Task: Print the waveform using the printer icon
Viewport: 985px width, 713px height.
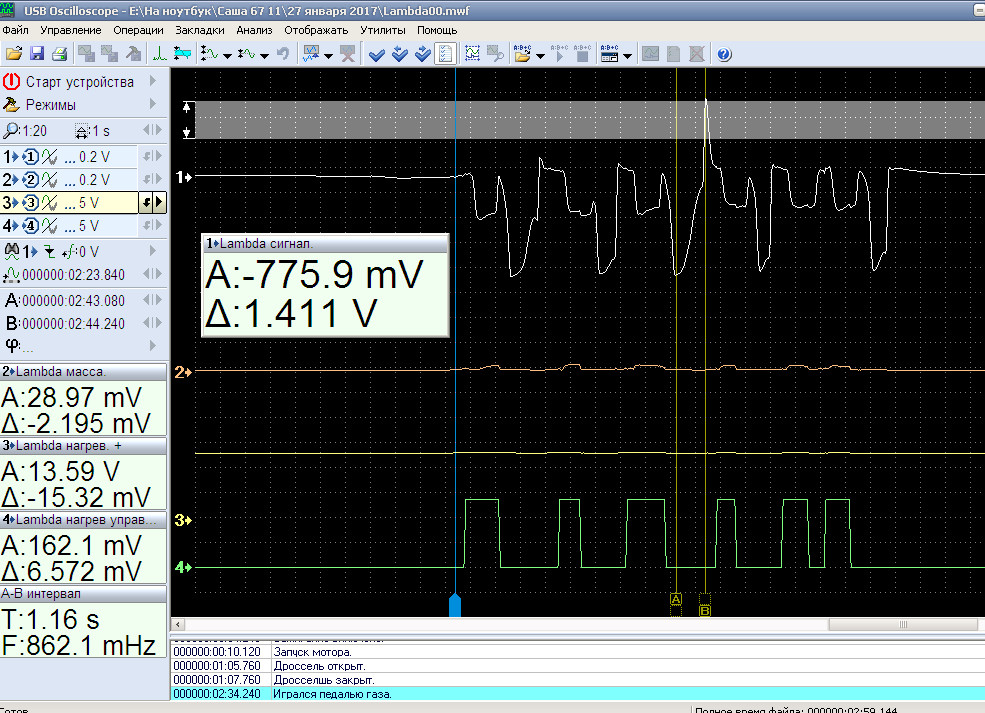Action: pos(59,54)
